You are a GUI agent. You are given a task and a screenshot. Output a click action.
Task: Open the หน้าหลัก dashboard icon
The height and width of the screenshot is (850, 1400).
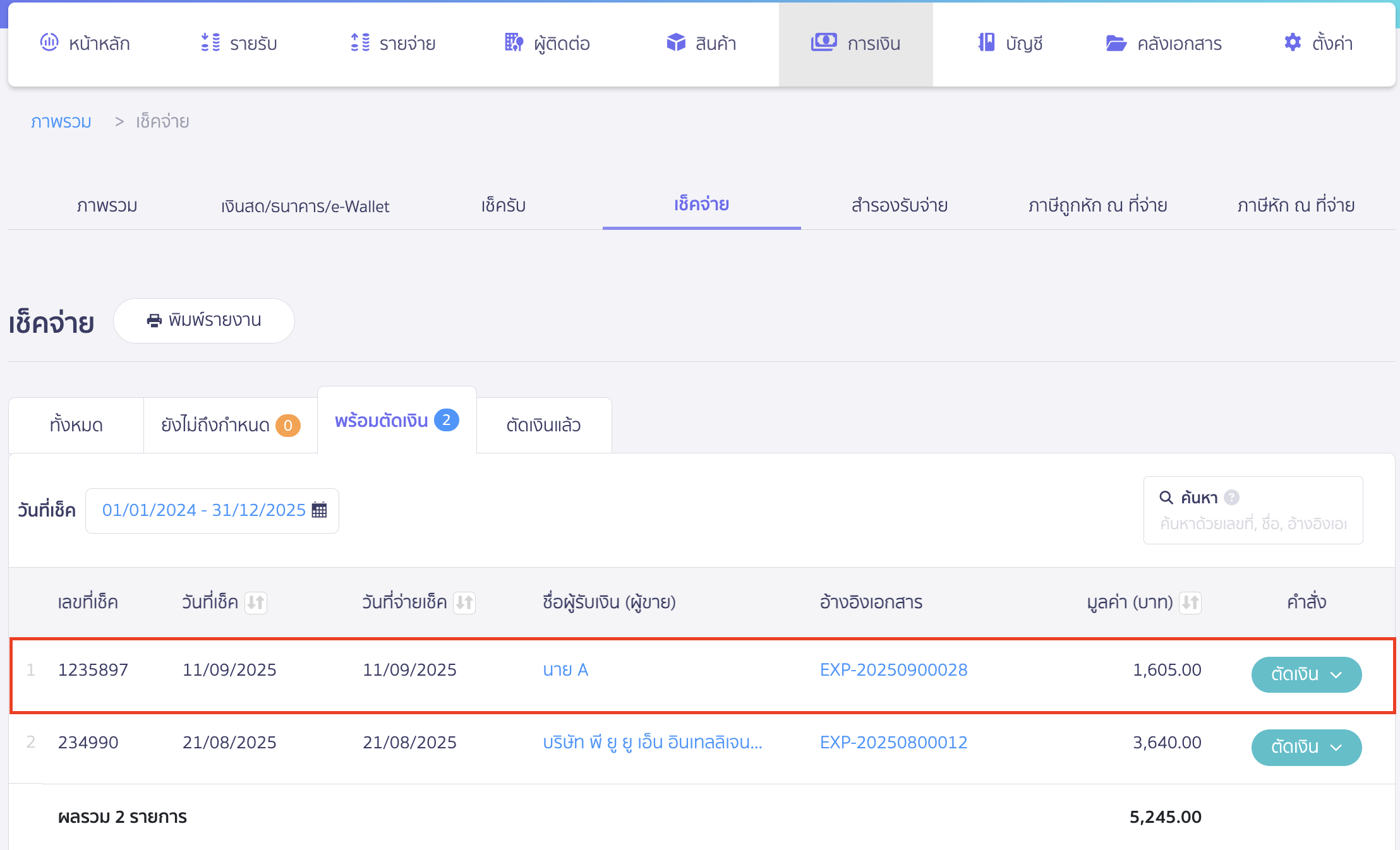(49, 42)
